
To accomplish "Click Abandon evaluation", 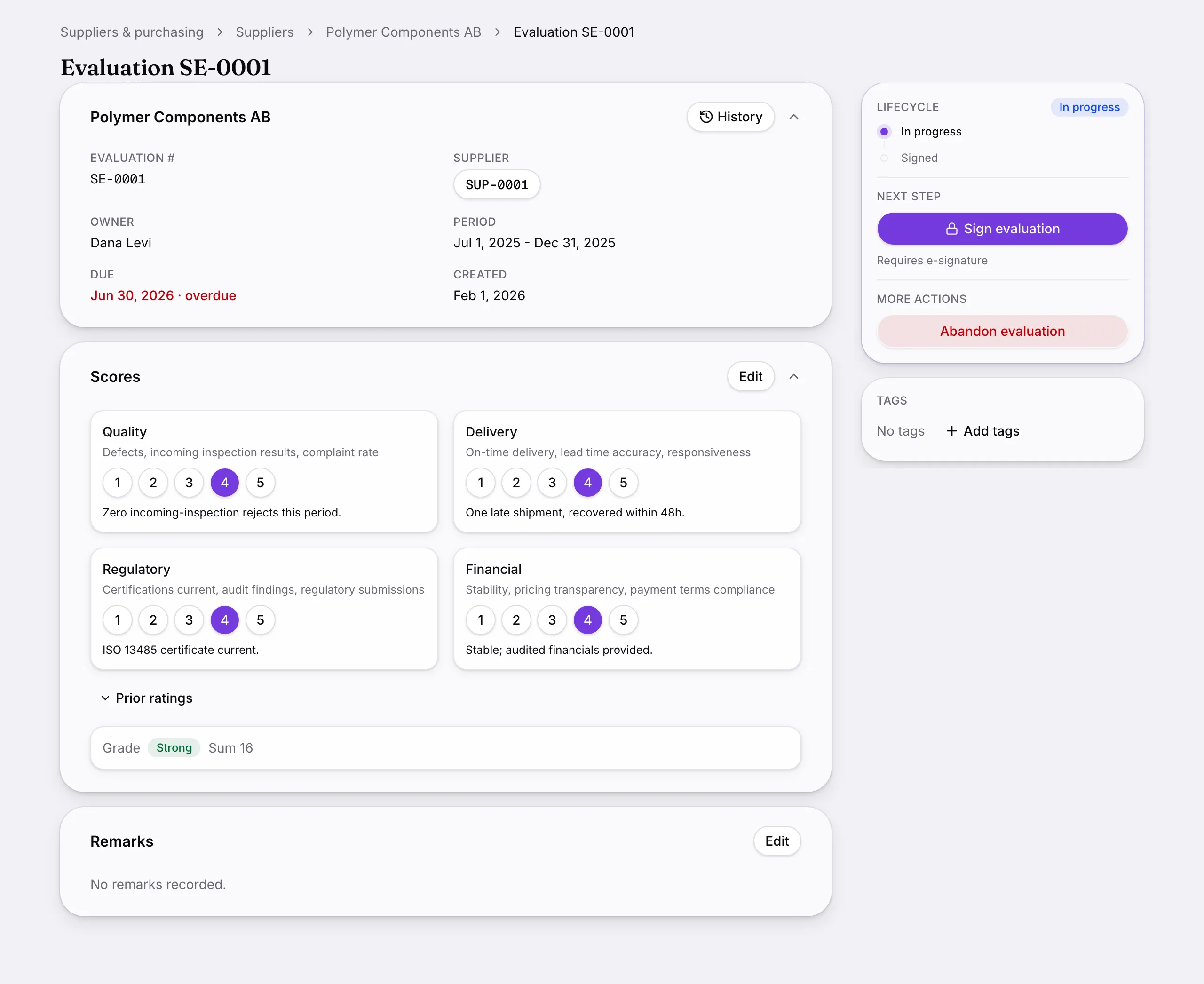I will 1002,331.
